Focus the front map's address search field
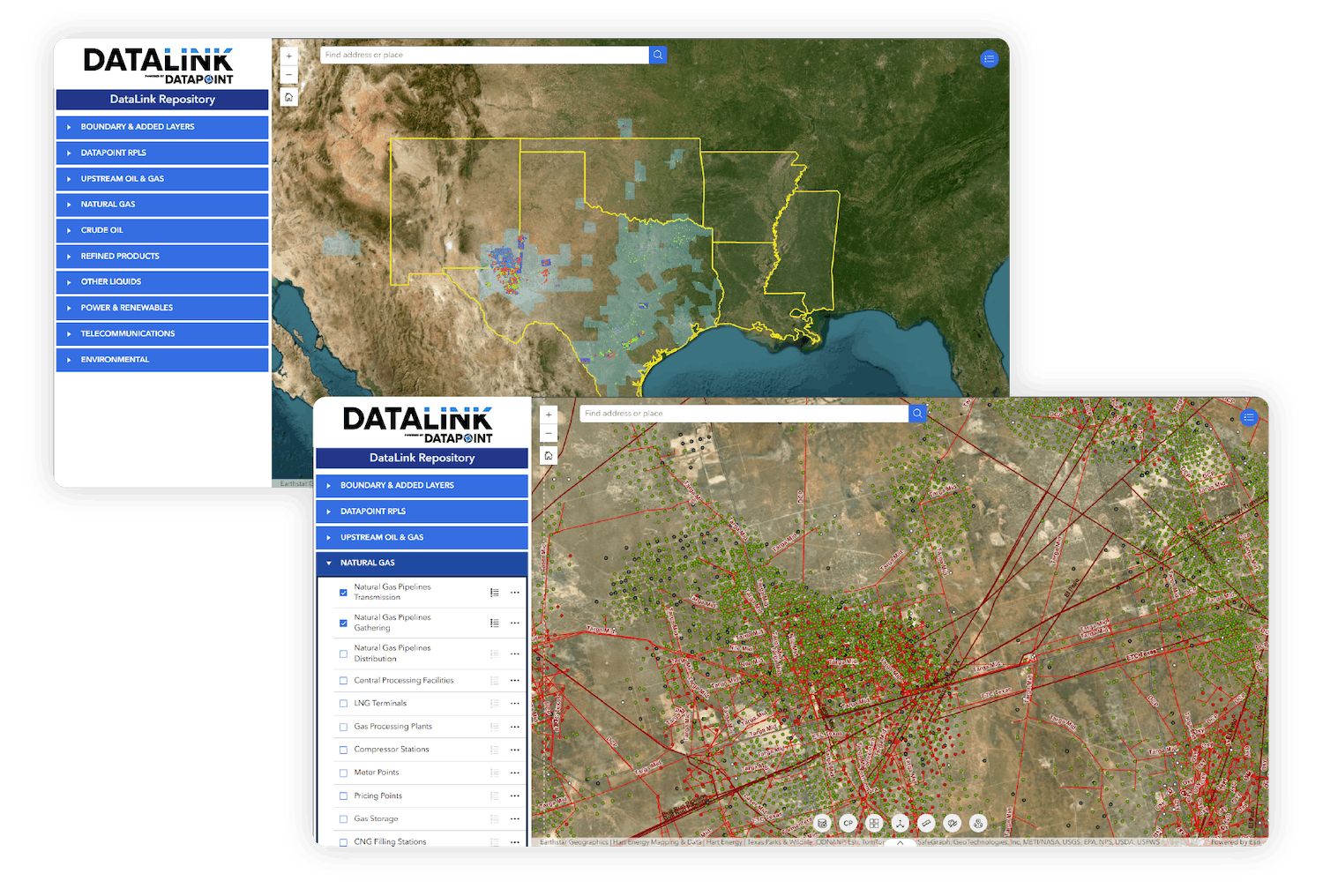The image size is (1323, 896). click(744, 414)
